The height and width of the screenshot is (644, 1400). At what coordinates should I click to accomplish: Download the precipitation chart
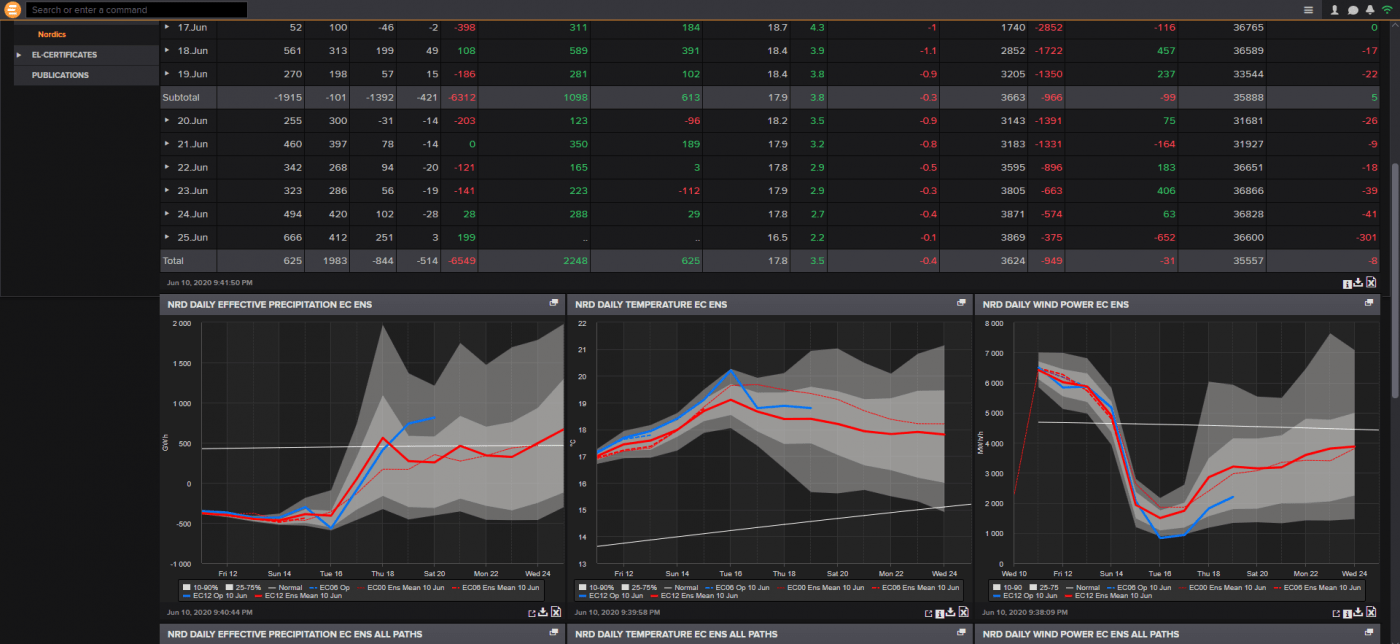tap(543, 612)
